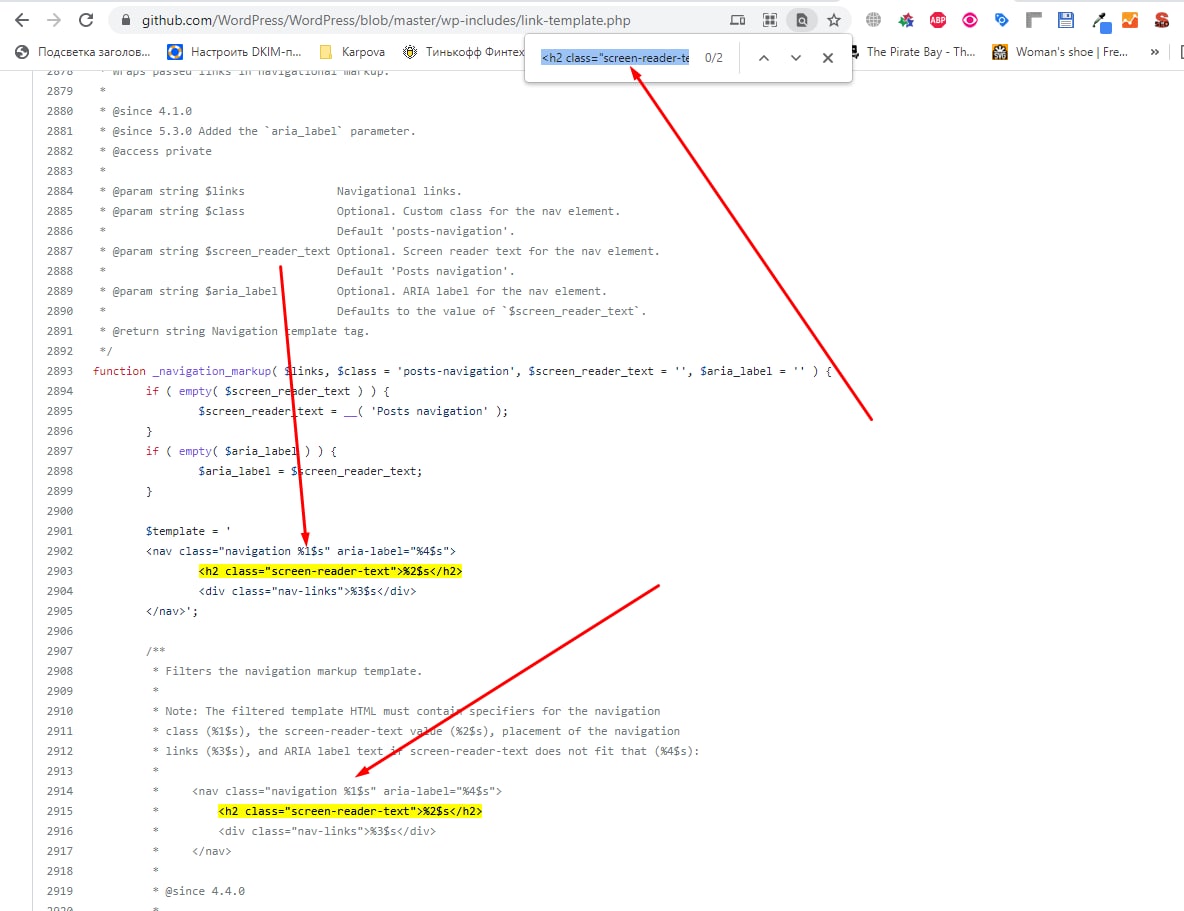Open the Adblock Plus extension
The width and height of the screenshot is (1184, 911).
[x=938, y=20]
